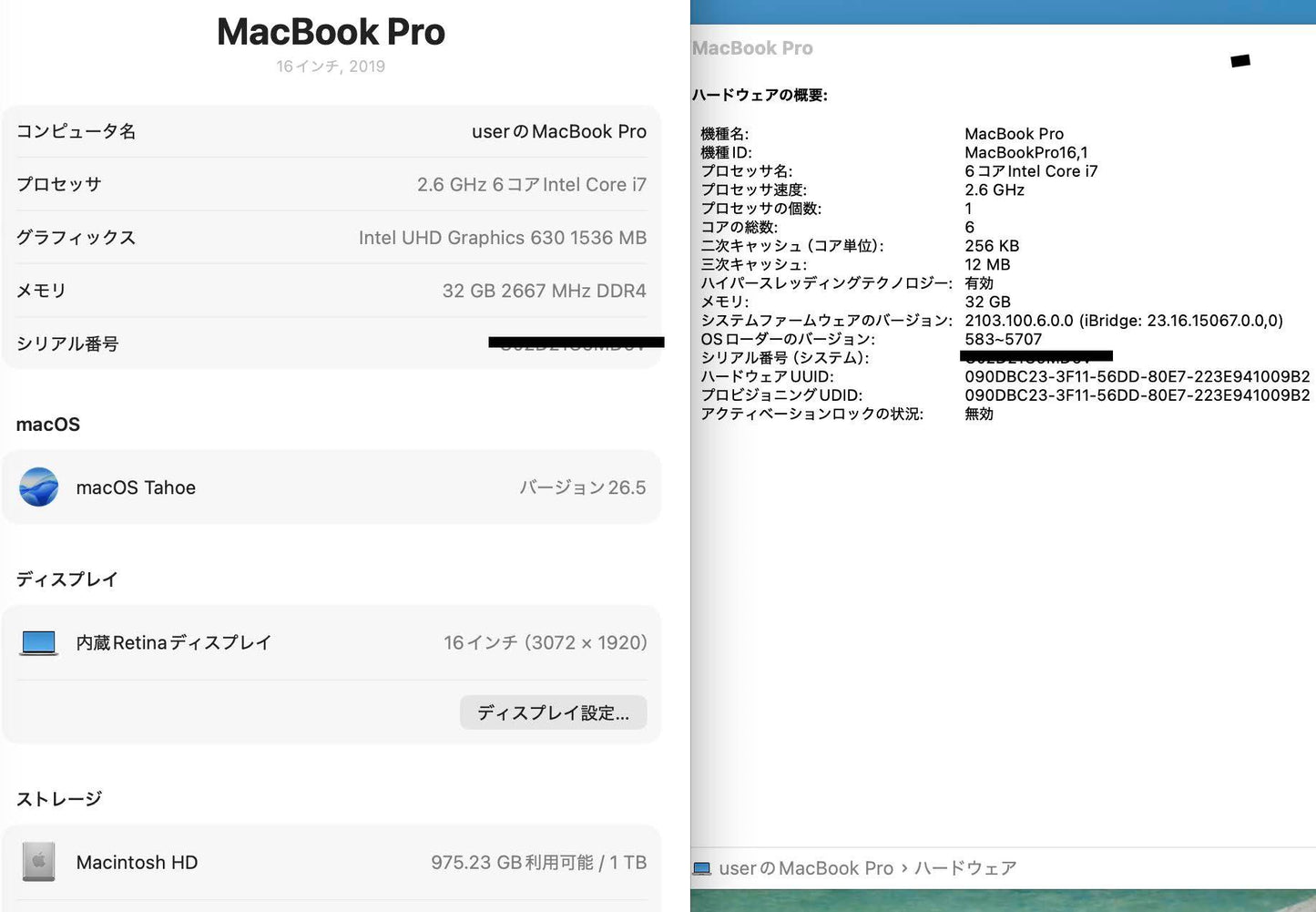The width and height of the screenshot is (1316, 912).
Task: Click '16インチ (3072 × 1920)' resolution text
Action: click(x=546, y=643)
